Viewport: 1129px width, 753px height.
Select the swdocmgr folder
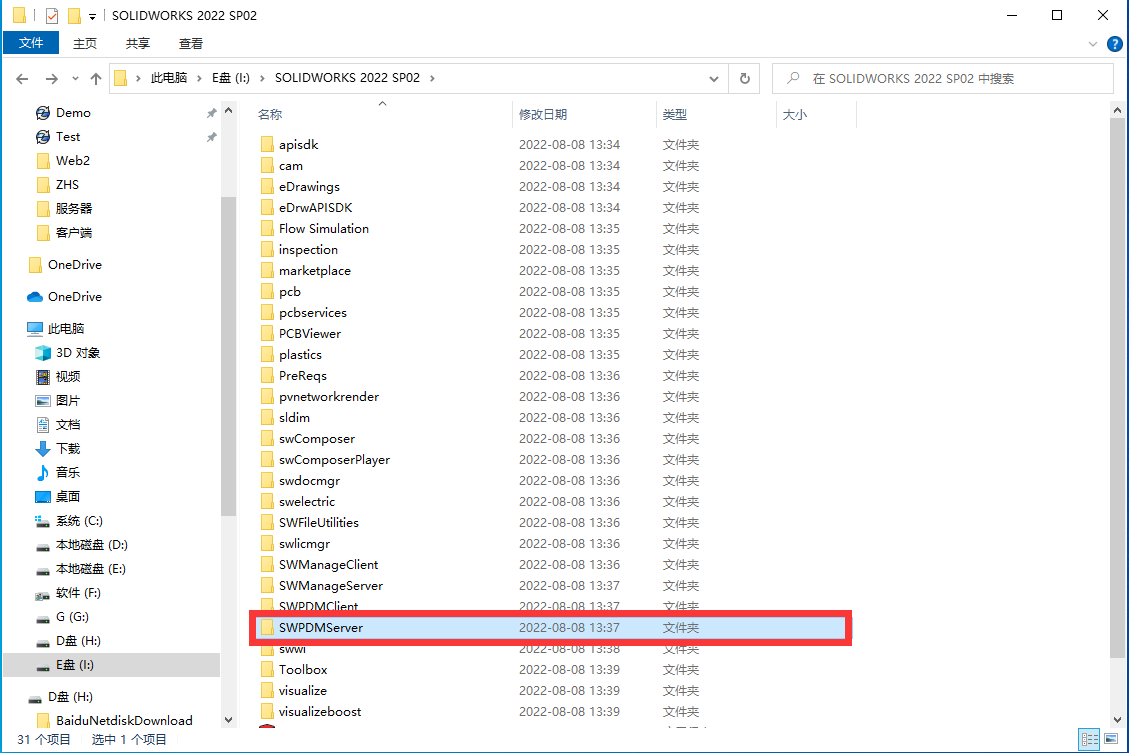(x=309, y=480)
